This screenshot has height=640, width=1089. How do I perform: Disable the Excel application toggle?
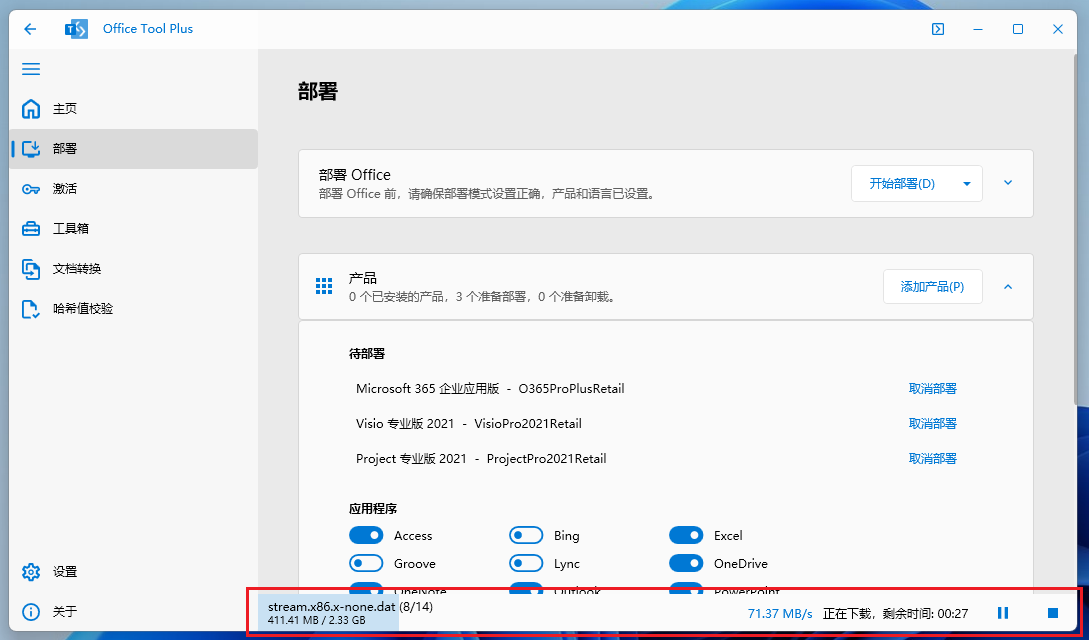coord(686,535)
